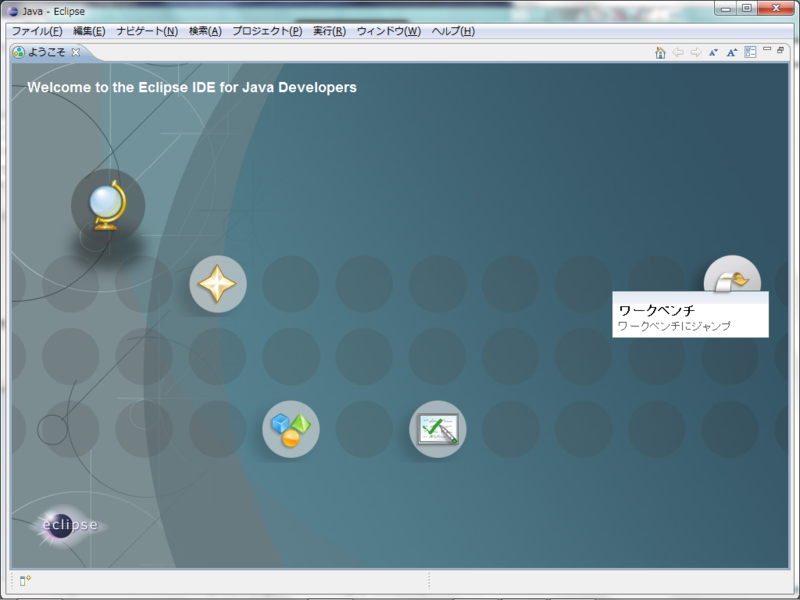The image size is (800, 600).
Task: Open the ファイル(F) menu
Action: 37,31
